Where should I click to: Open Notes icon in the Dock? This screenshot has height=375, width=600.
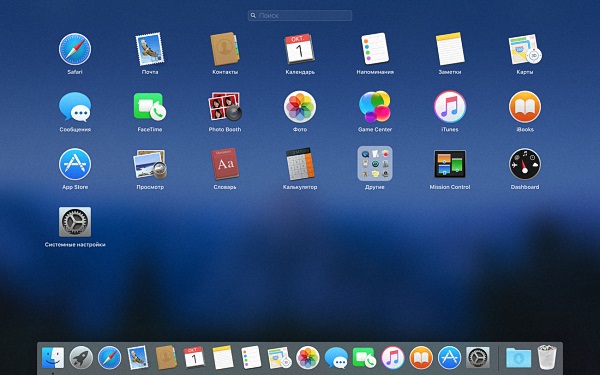click(x=223, y=358)
